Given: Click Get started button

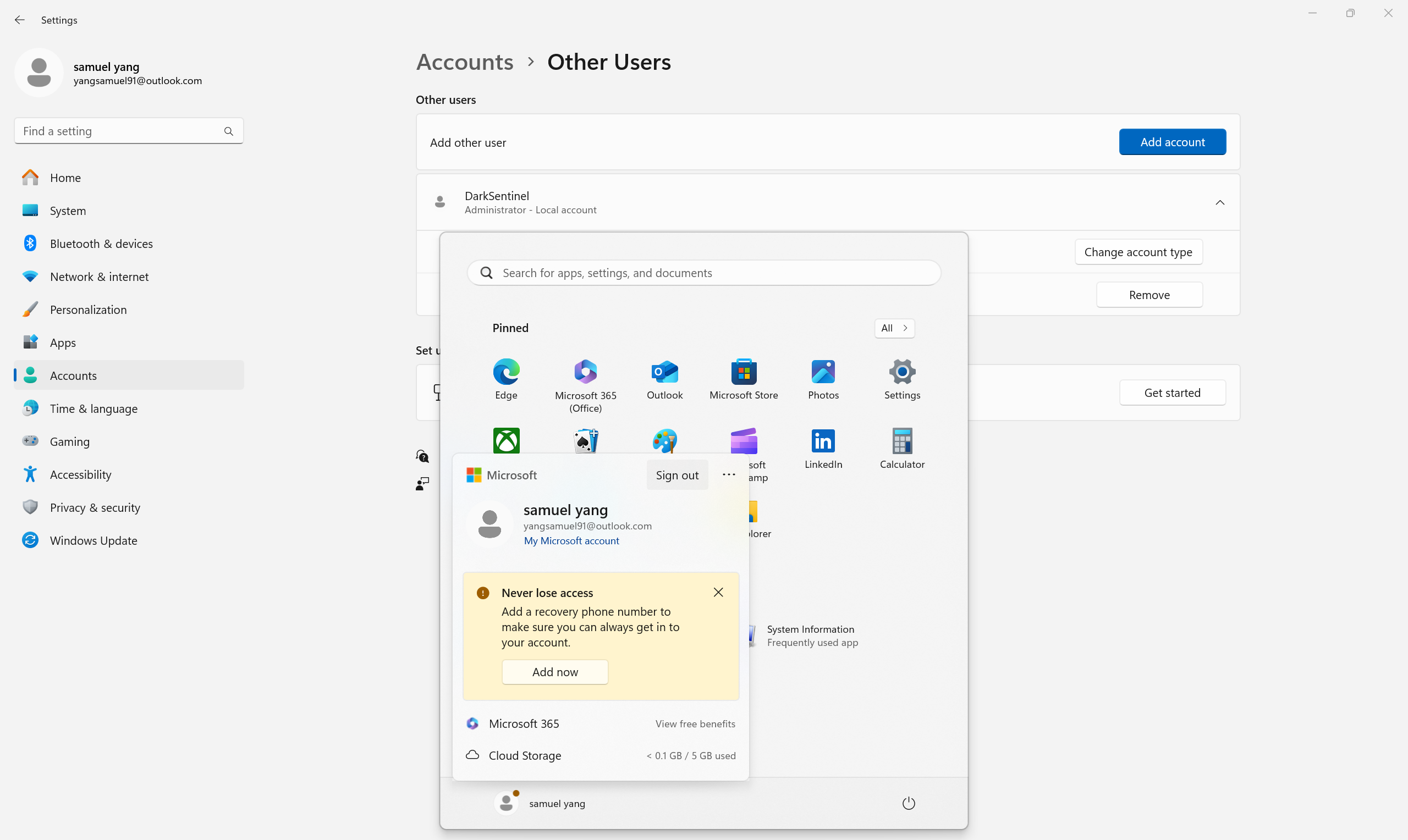Looking at the screenshot, I should (x=1172, y=393).
